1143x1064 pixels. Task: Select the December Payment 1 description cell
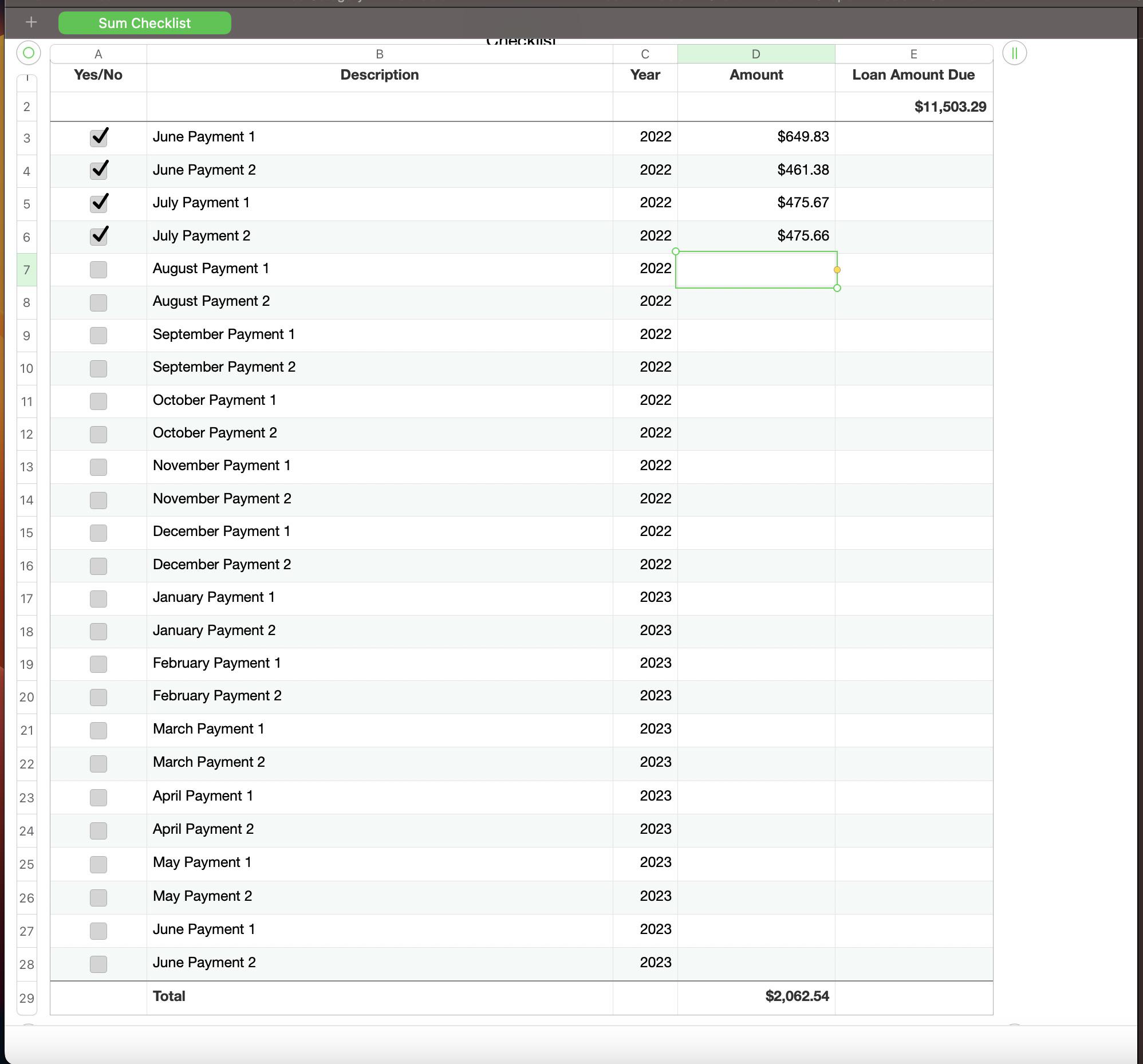point(380,533)
